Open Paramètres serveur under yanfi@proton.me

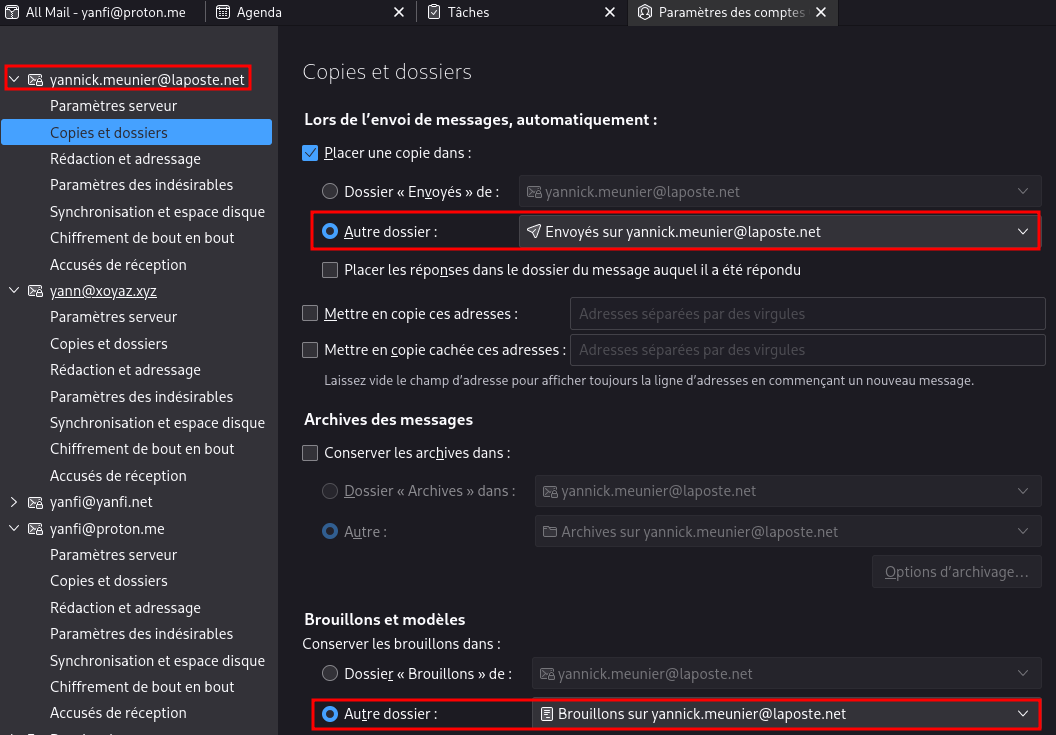pyautogui.click(x=113, y=555)
